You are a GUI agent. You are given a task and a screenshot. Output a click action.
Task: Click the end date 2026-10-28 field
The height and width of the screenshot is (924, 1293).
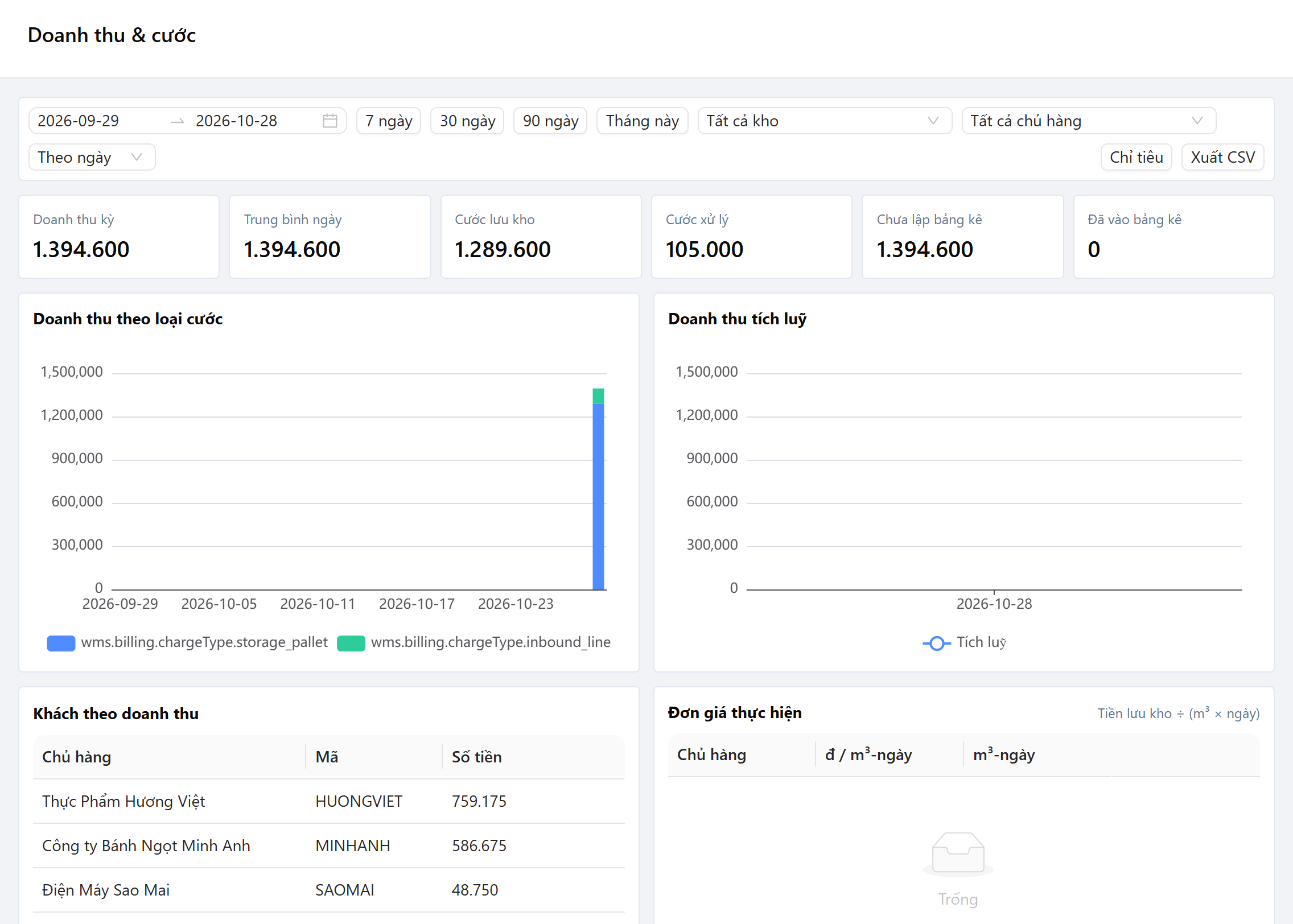(x=253, y=121)
